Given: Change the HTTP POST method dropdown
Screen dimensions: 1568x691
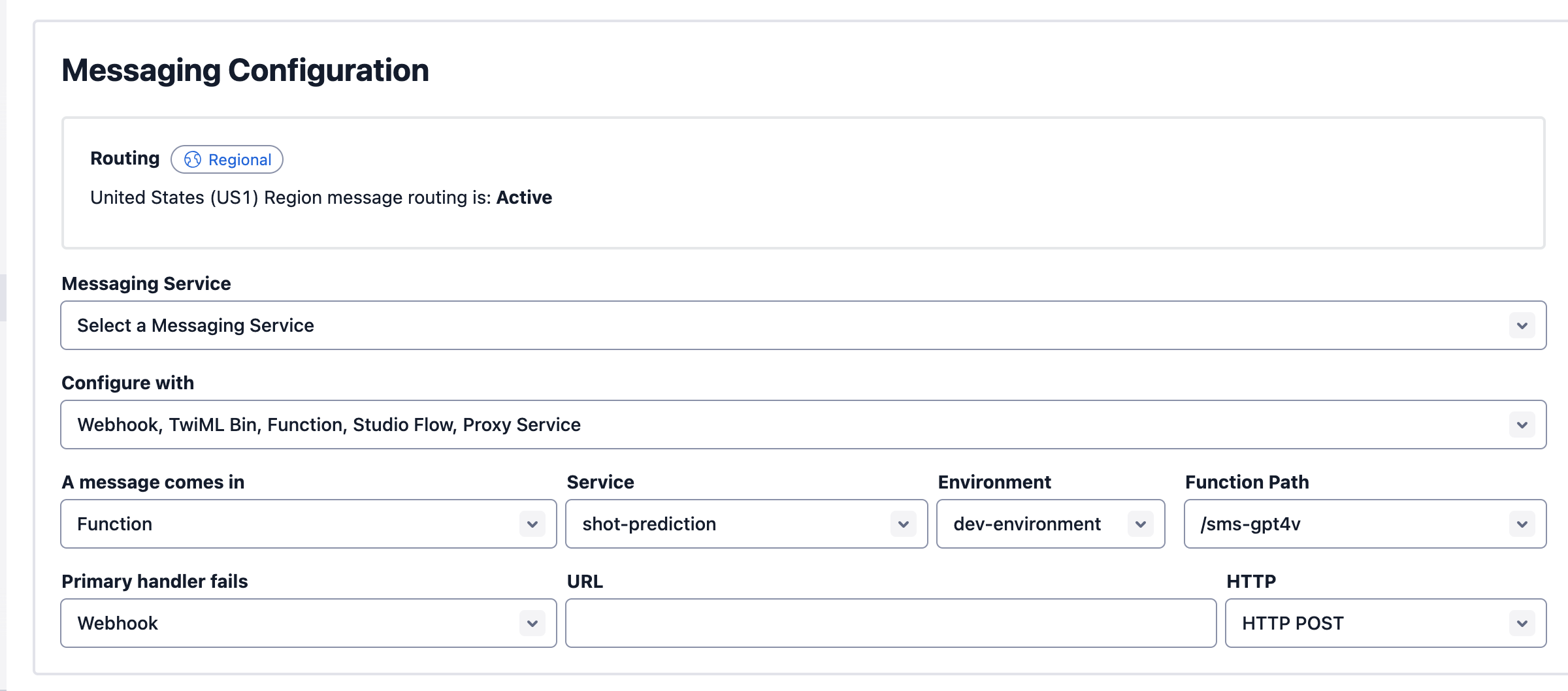Looking at the screenshot, I should [1372, 623].
